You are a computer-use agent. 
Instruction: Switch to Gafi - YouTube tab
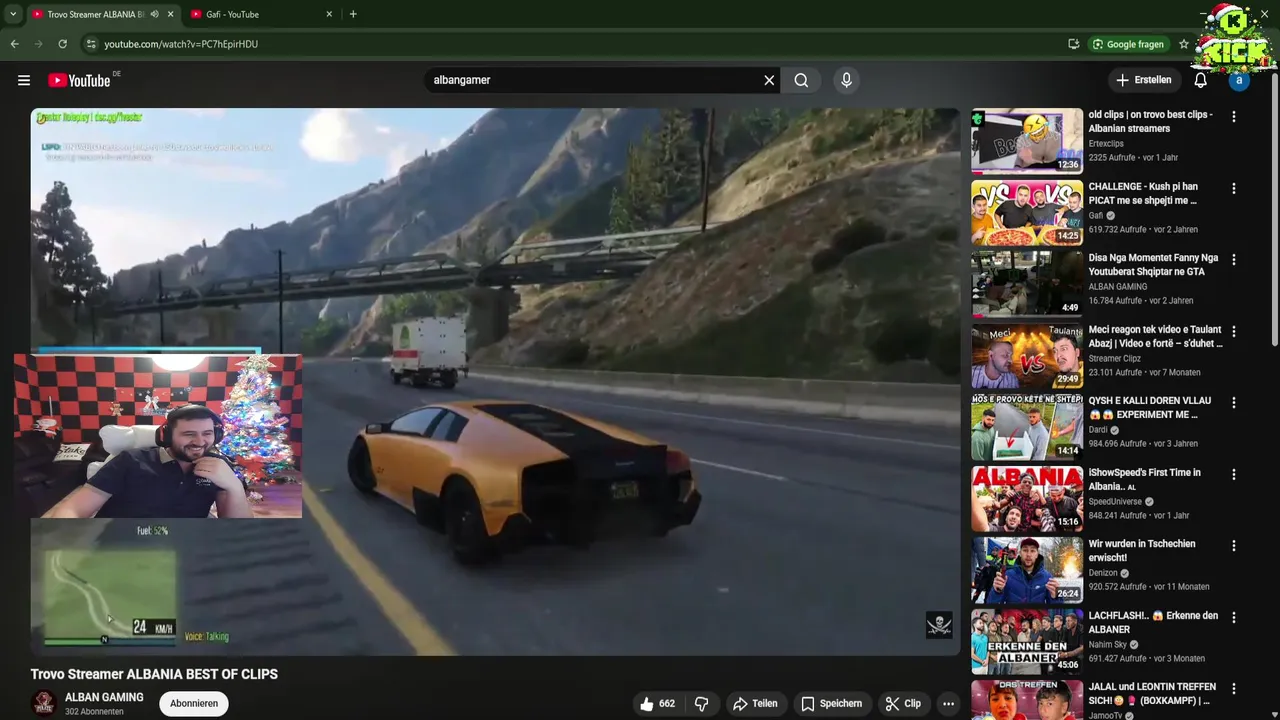click(x=256, y=14)
